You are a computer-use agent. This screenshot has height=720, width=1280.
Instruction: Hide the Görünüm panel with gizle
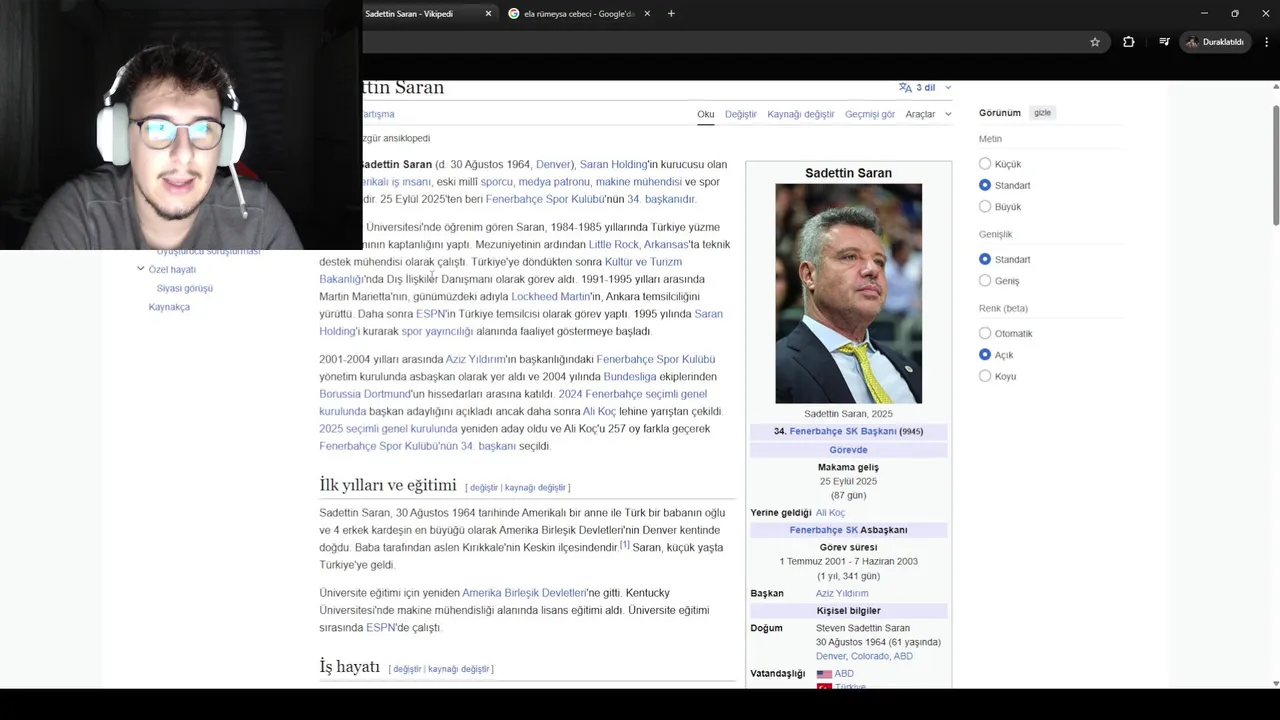pos(1042,113)
